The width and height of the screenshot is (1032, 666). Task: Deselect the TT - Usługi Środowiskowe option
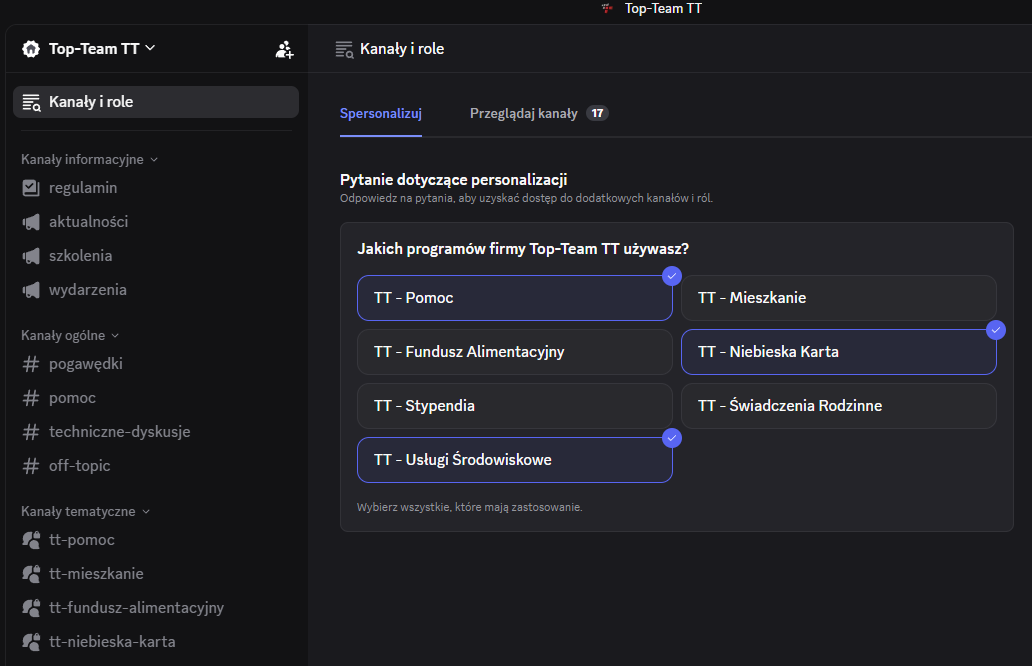pos(515,460)
